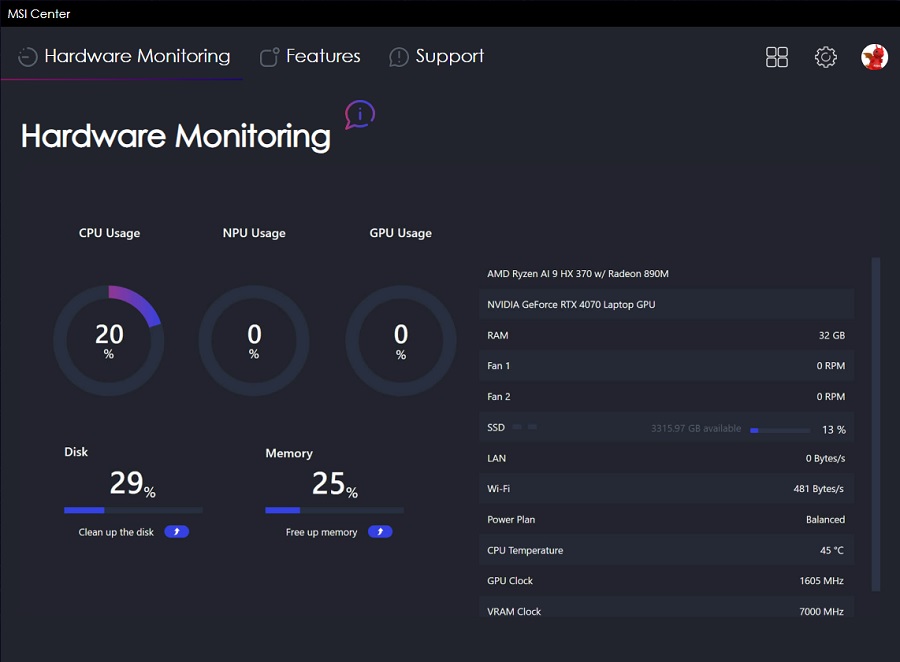Click the hardware list vertical scrollbar
The image size is (900, 662).
click(876, 424)
